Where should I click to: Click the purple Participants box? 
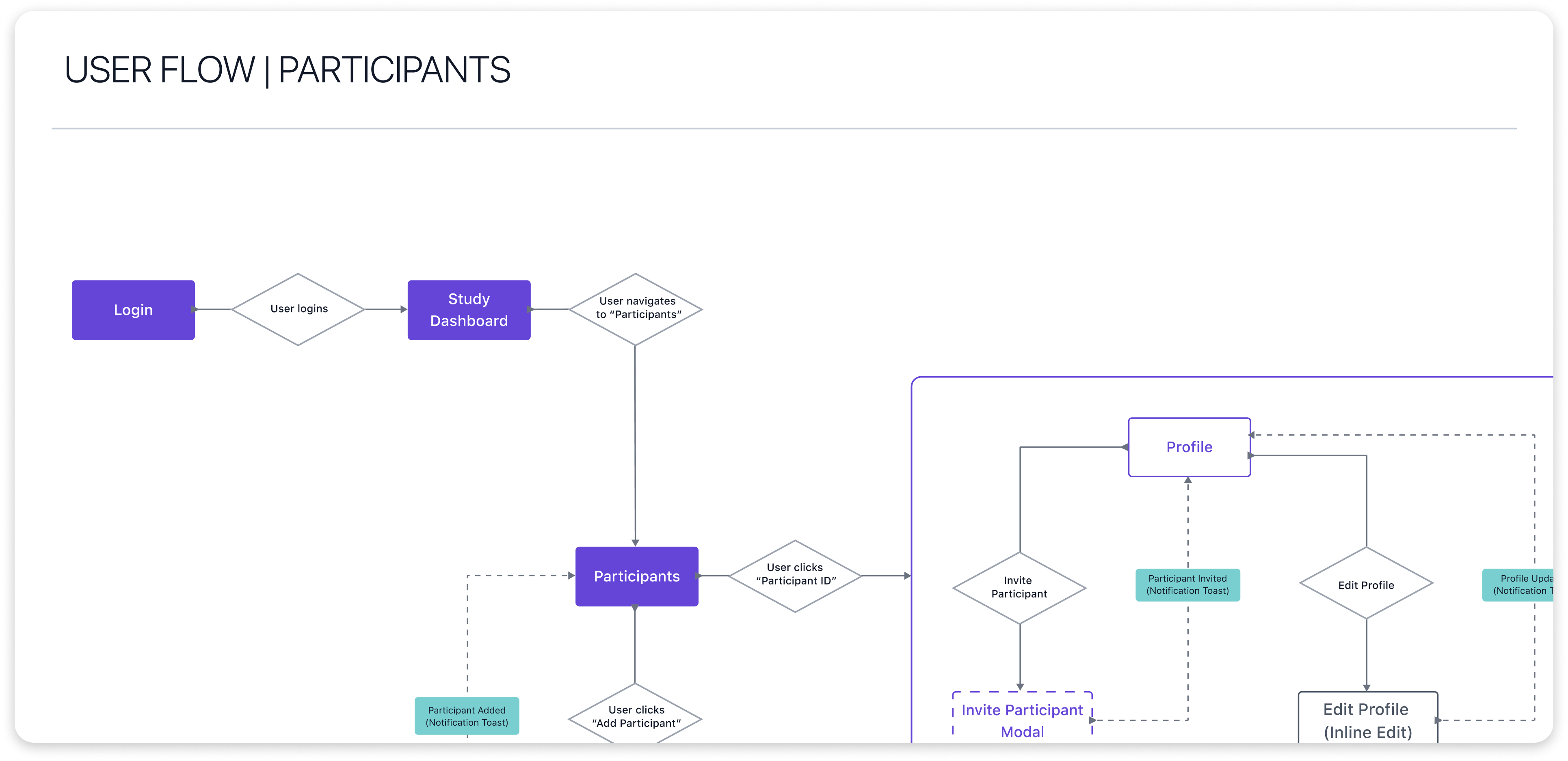pos(636,576)
